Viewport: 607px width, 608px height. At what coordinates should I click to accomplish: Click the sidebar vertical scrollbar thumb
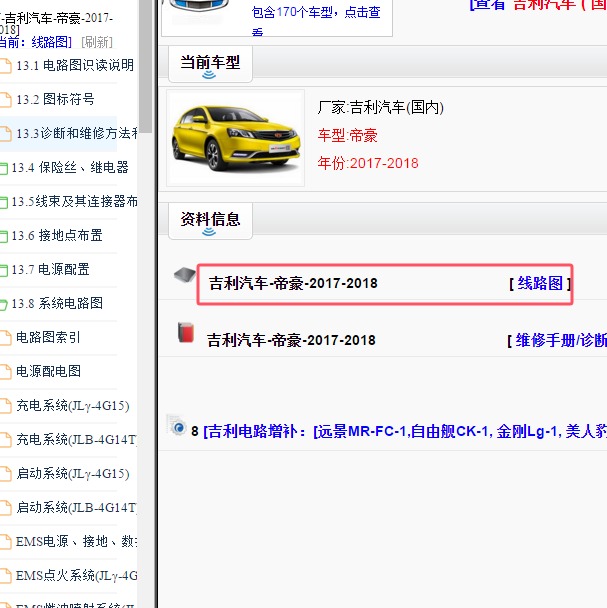145,66
